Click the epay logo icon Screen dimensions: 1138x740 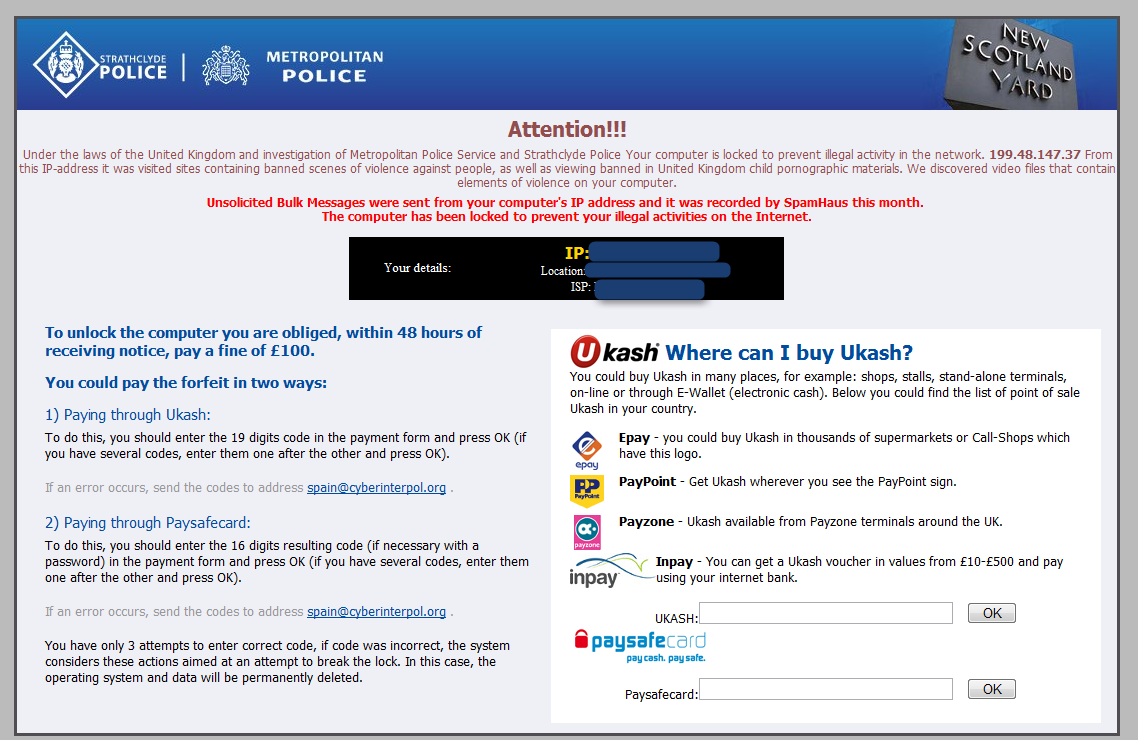pos(587,450)
